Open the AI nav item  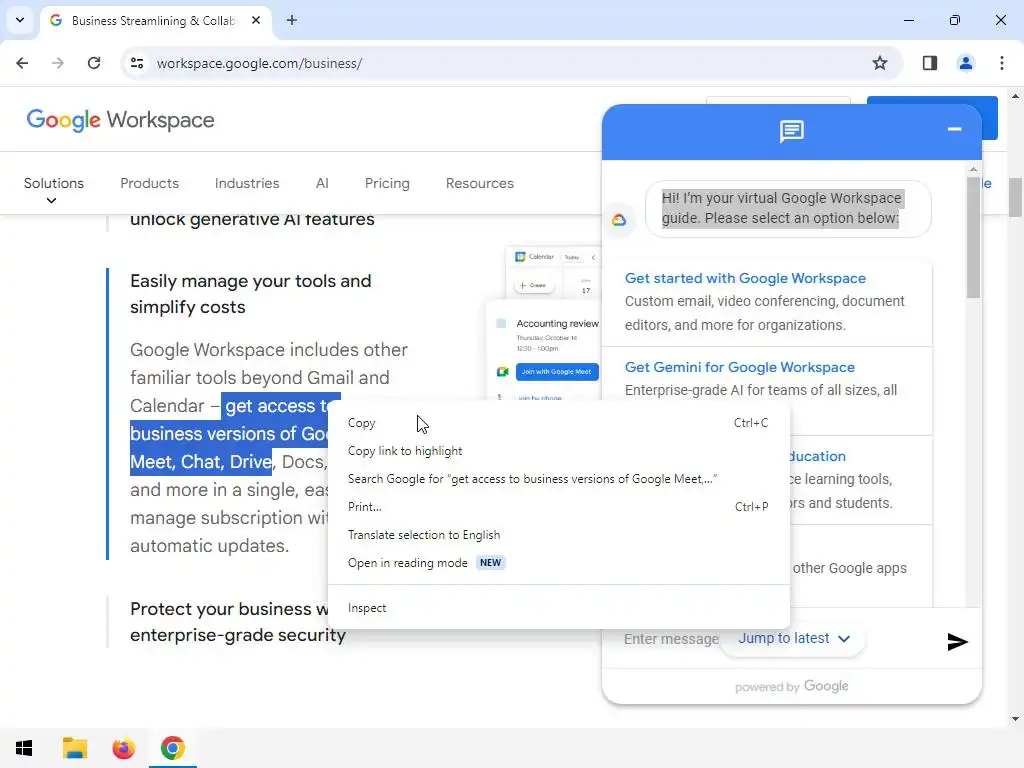[322, 184]
